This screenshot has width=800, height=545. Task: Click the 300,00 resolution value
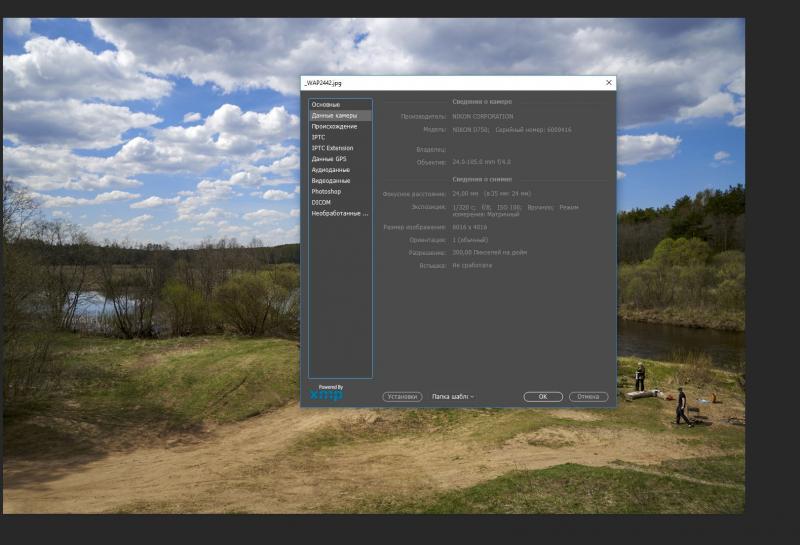(489, 253)
